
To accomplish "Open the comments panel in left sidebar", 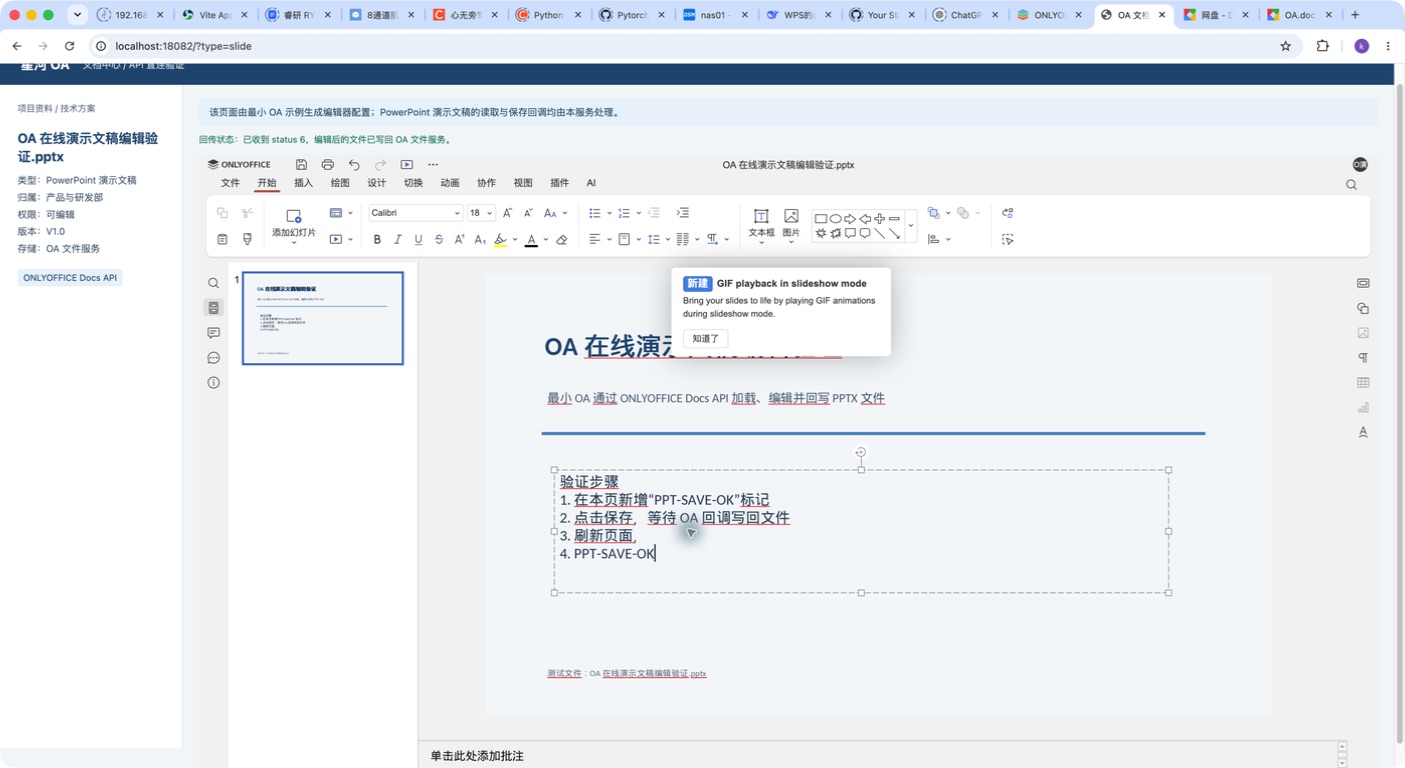I will click(214, 333).
